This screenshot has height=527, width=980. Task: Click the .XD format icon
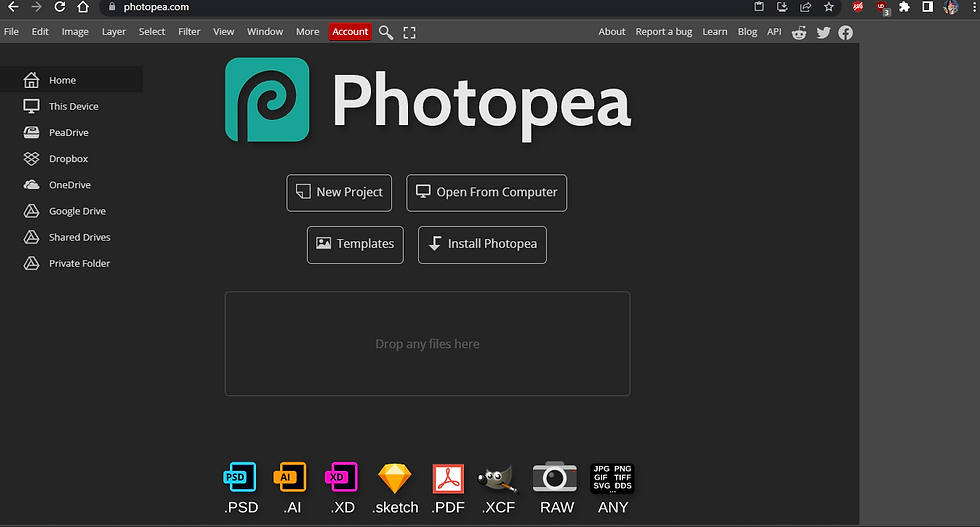(342, 478)
